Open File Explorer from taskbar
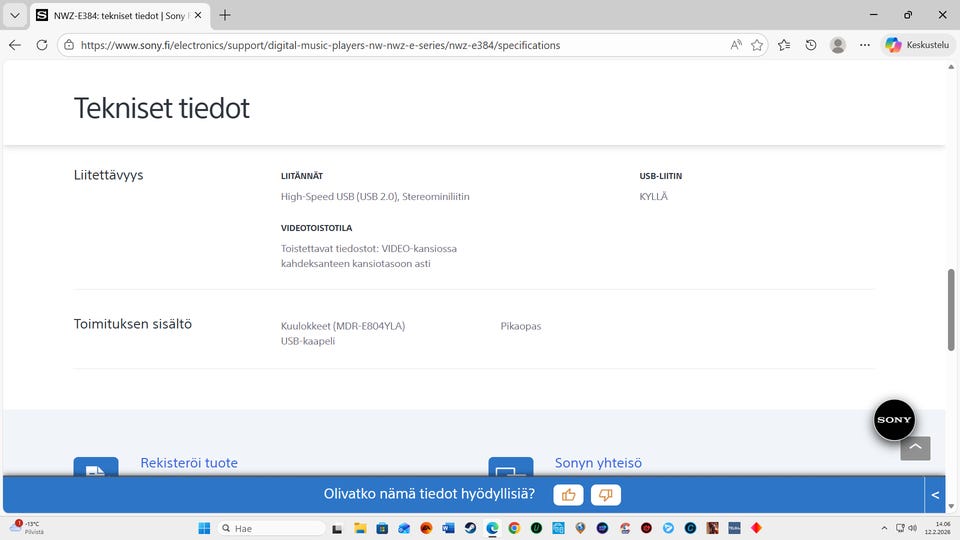Viewport: 960px width, 540px height. point(360,528)
